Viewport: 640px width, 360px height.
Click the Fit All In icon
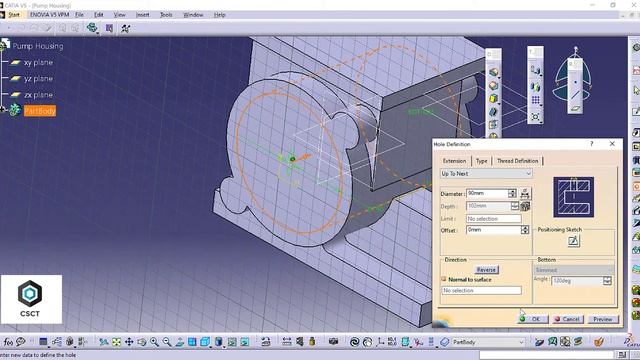[x=116, y=342]
